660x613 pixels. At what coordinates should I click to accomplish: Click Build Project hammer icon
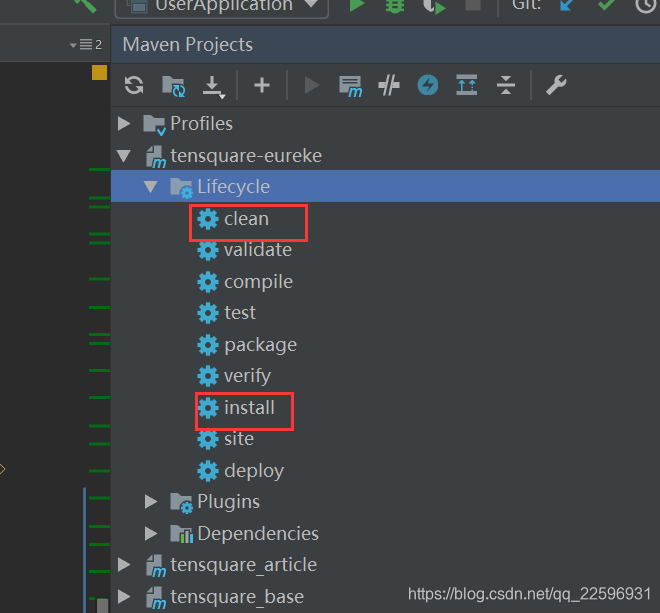tap(85, 5)
